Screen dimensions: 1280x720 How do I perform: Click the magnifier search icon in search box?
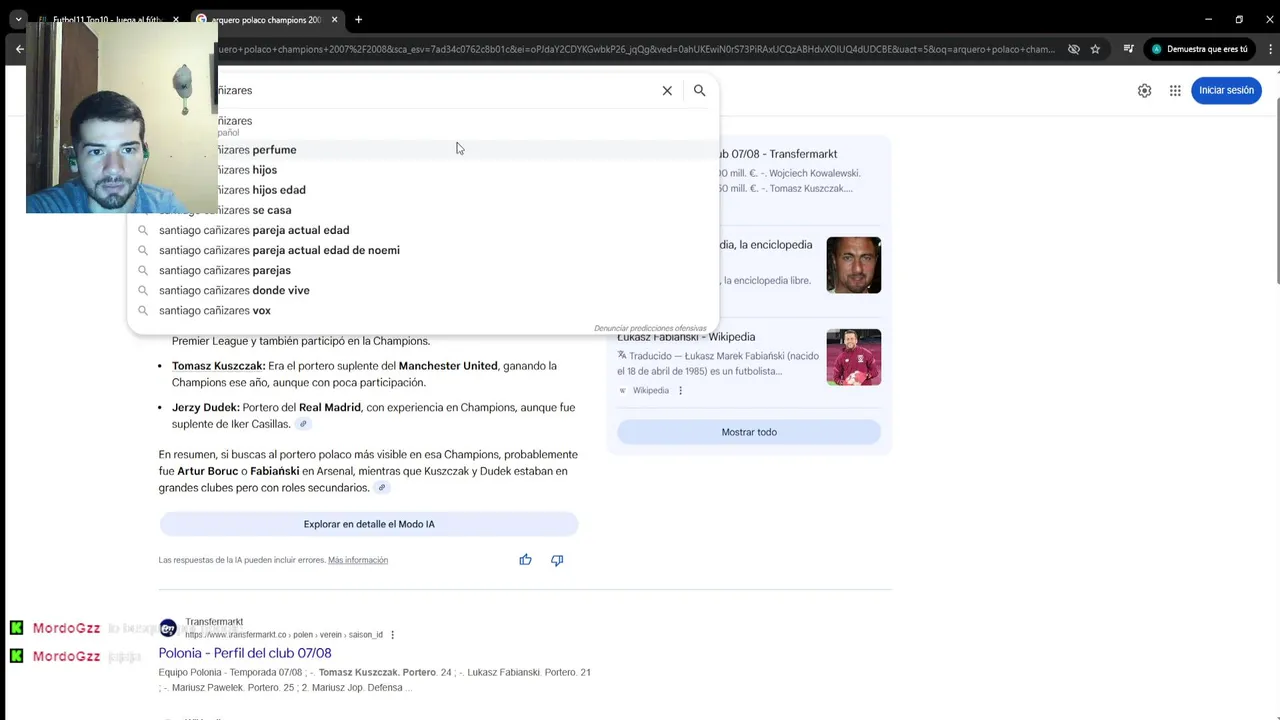(x=700, y=90)
